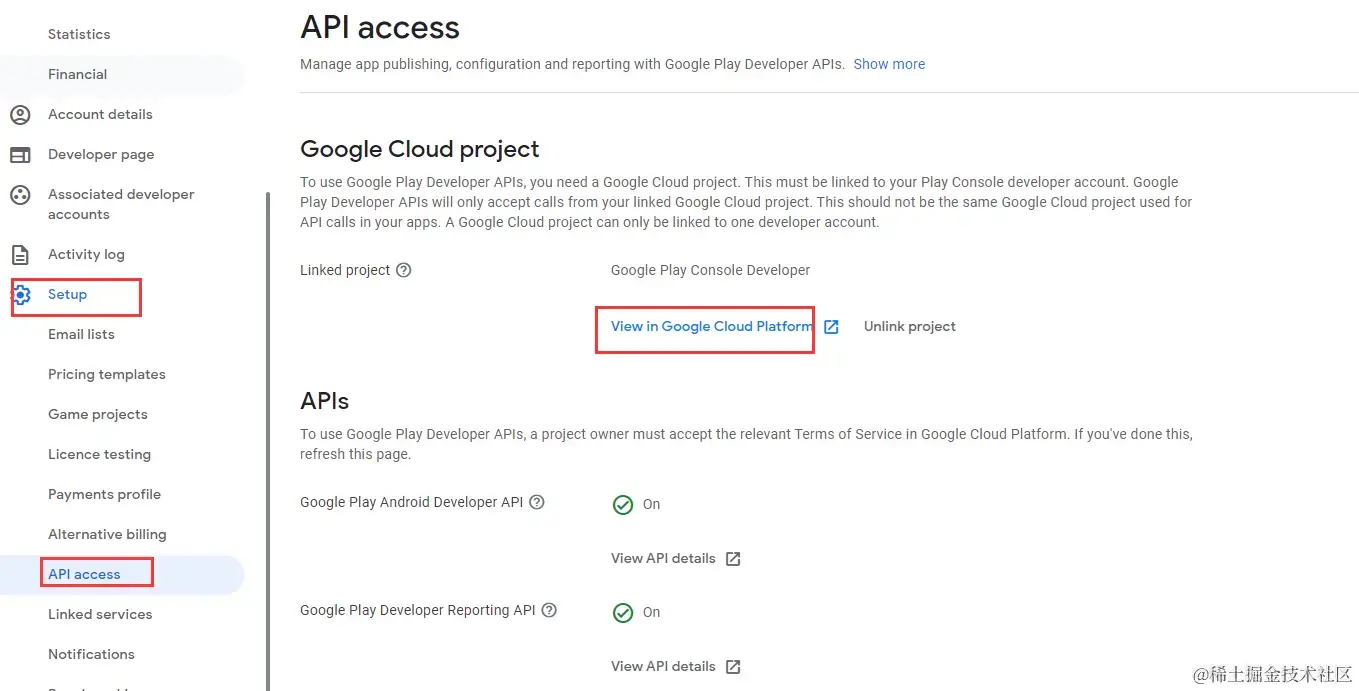Screen dimensions: 1359x691
Task: Click help icon for Android Developer API
Action: pos(537,502)
